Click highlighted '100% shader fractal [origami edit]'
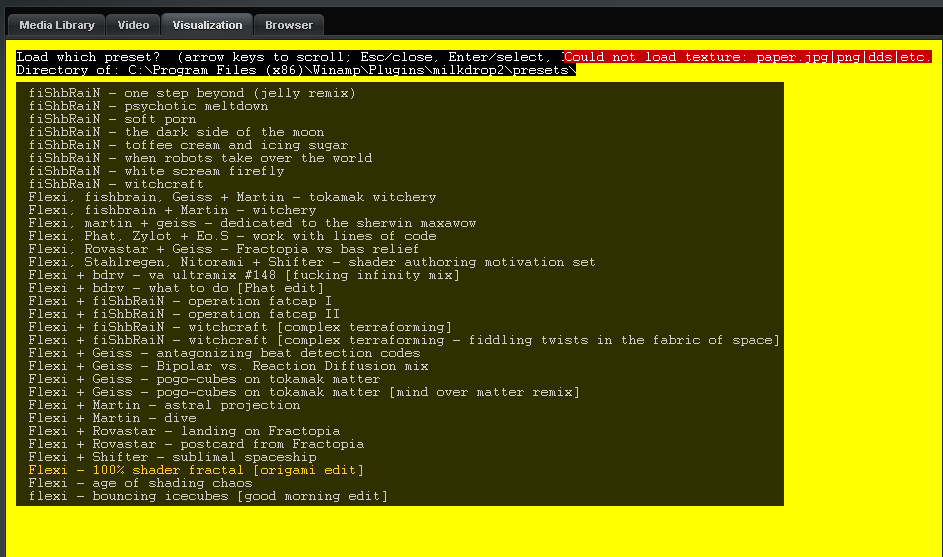The width and height of the screenshot is (943, 557). pyautogui.click(x=196, y=470)
